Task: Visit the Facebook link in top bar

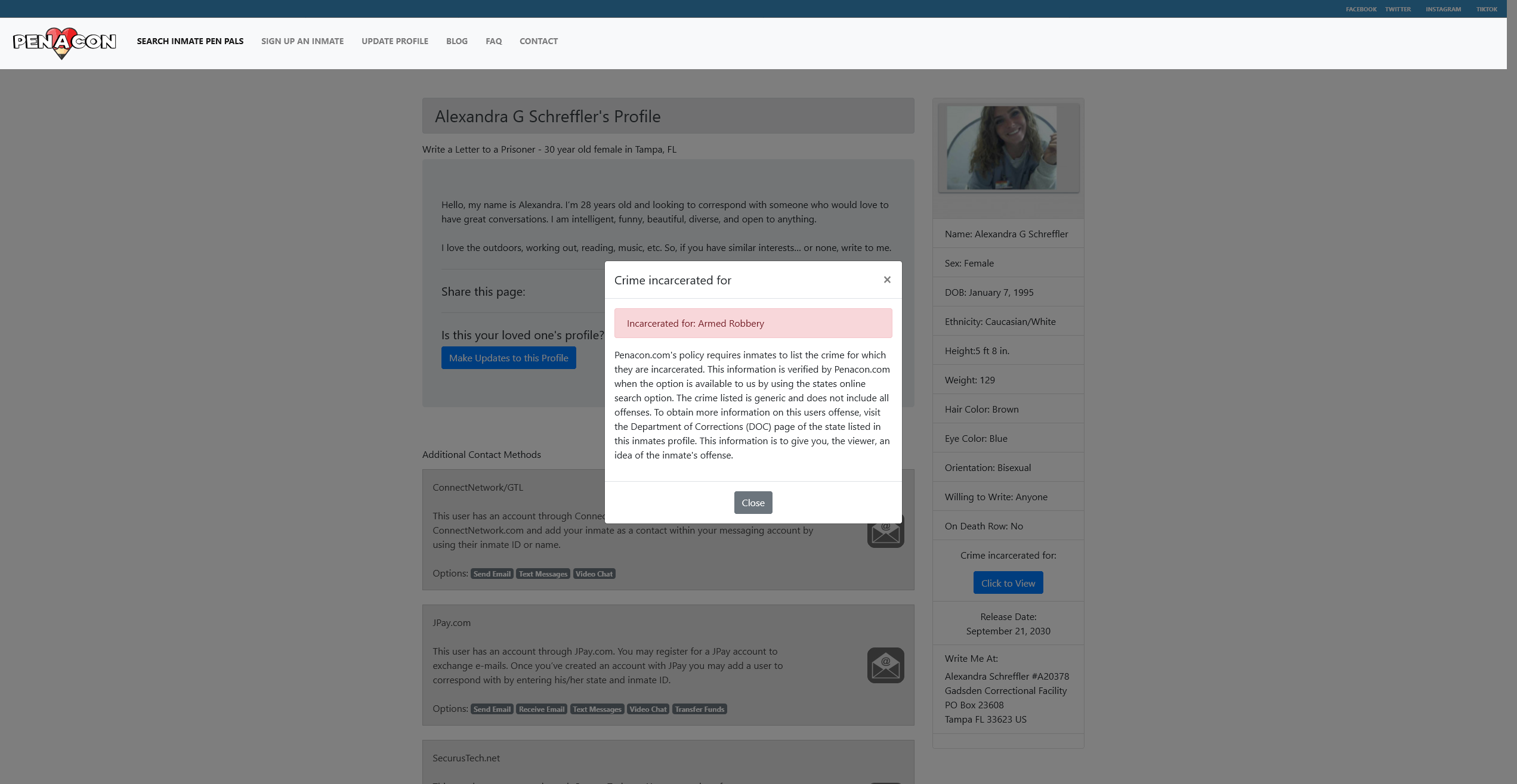Action: click(x=1360, y=9)
